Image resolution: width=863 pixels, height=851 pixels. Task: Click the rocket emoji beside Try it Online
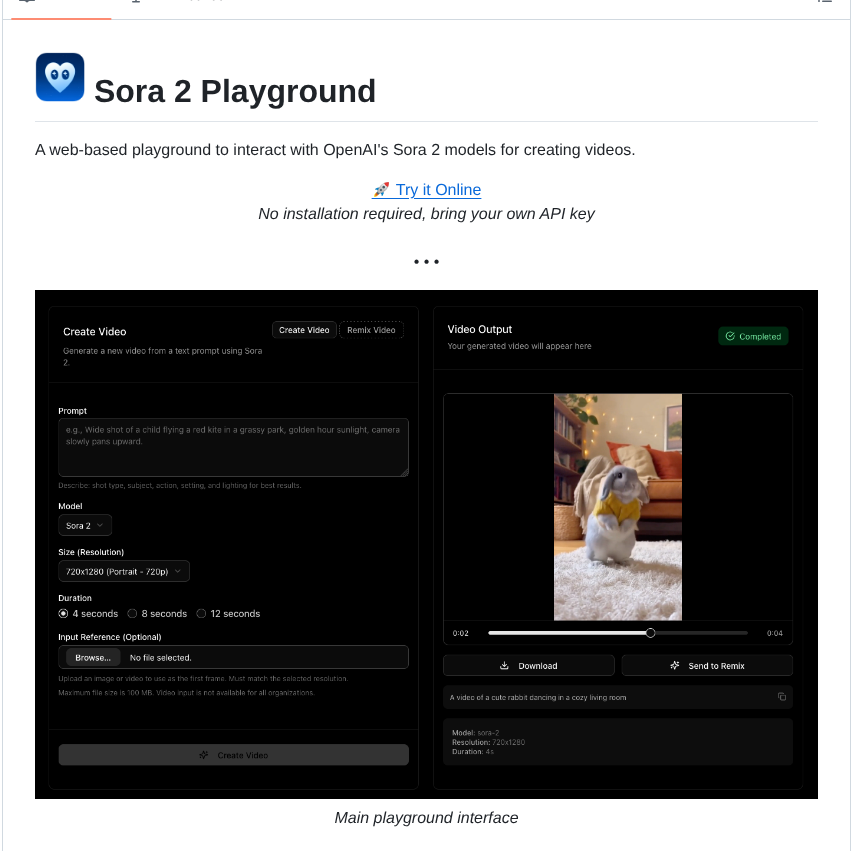[381, 190]
